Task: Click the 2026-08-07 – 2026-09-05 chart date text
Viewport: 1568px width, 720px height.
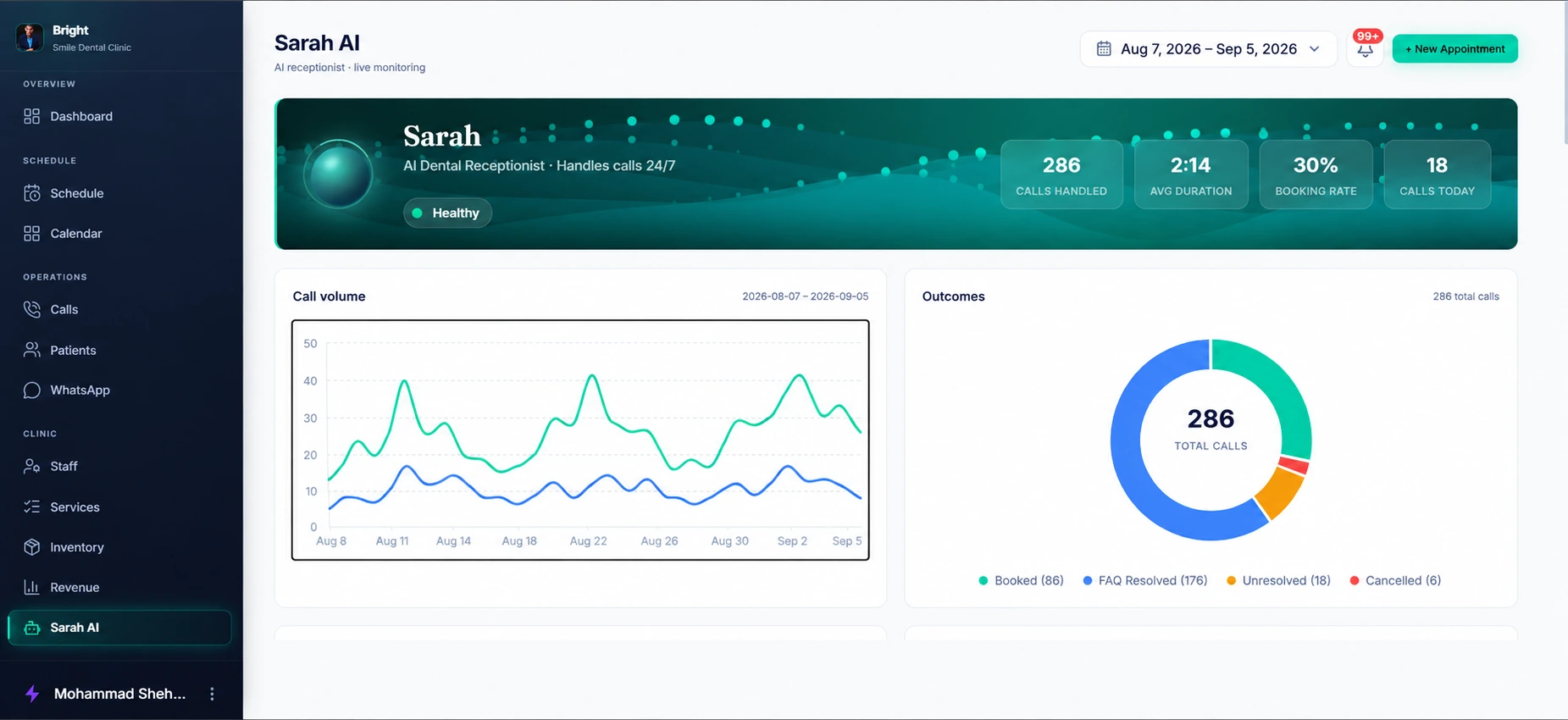Action: (x=805, y=296)
